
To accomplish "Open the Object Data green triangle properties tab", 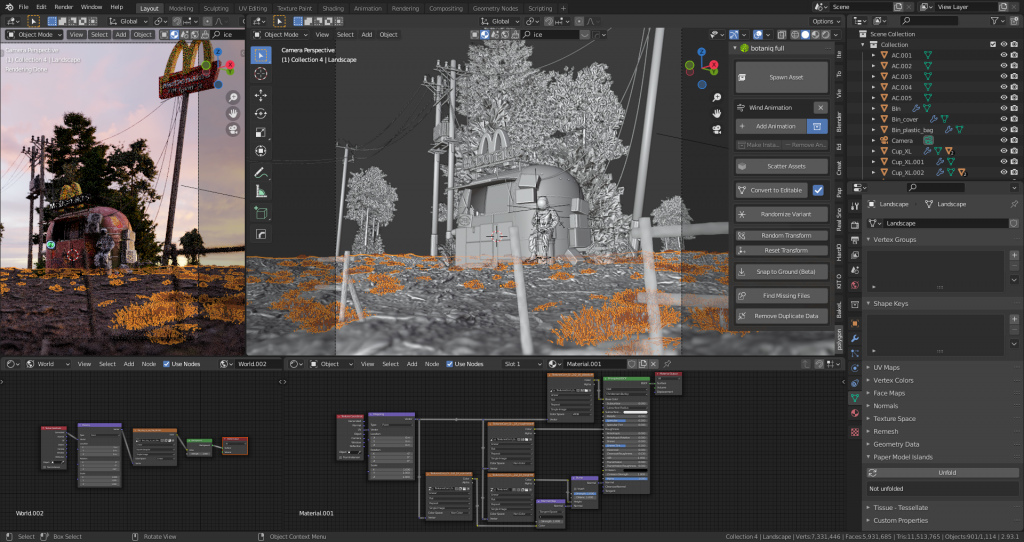I will tap(855, 398).
